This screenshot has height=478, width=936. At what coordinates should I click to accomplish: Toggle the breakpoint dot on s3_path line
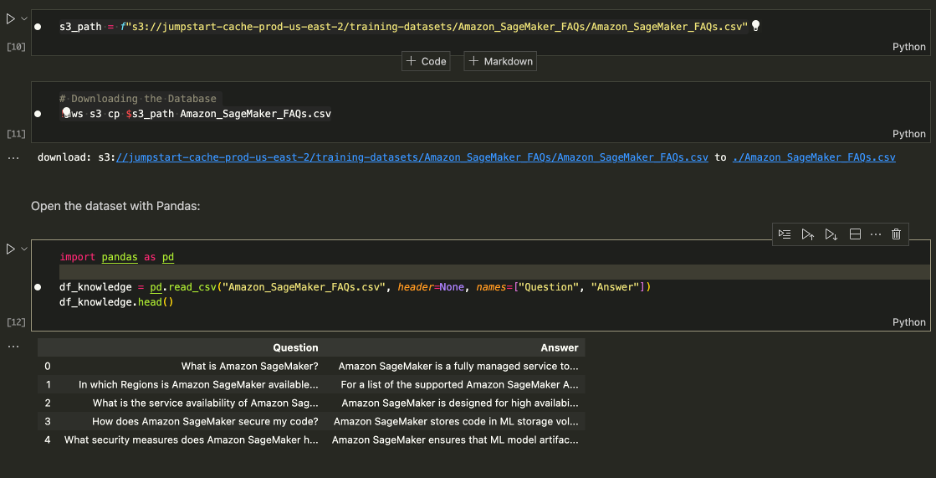click(38, 27)
